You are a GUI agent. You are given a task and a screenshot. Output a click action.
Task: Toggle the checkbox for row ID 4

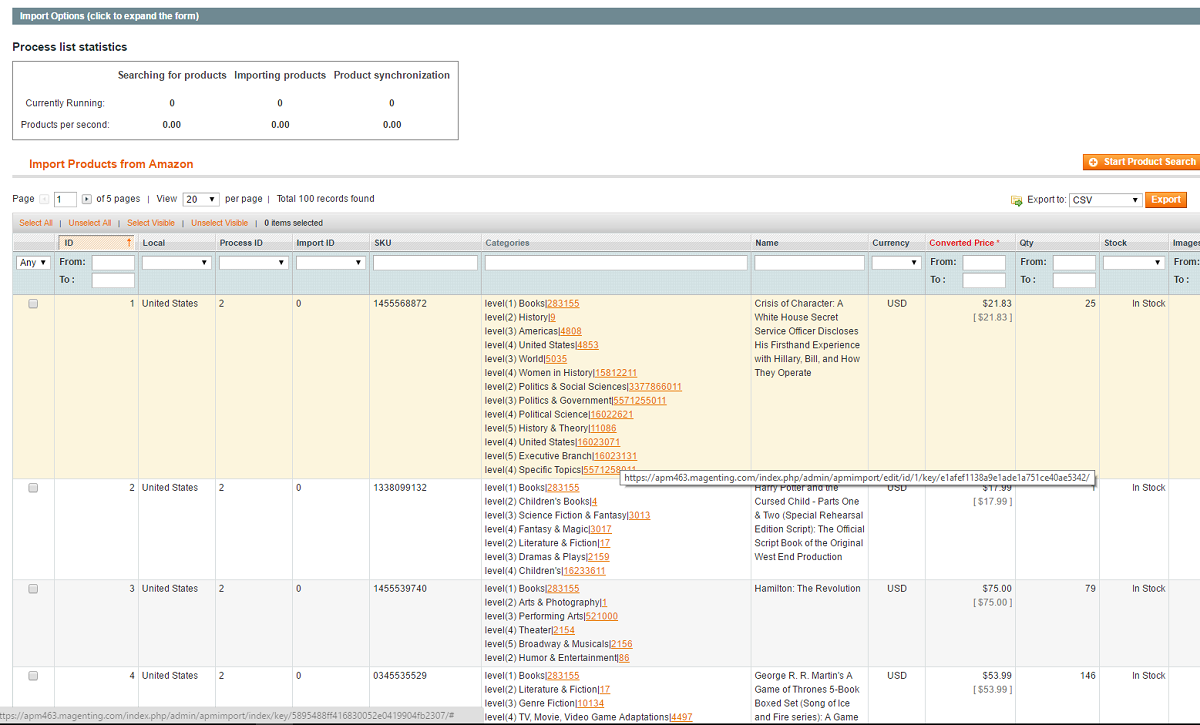pyautogui.click(x=33, y=676)
